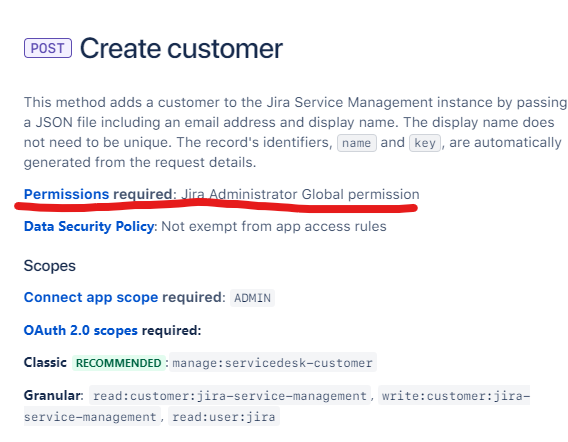Click the POST method badge
The height and width of the screenshot is (442, 568).
48,48
